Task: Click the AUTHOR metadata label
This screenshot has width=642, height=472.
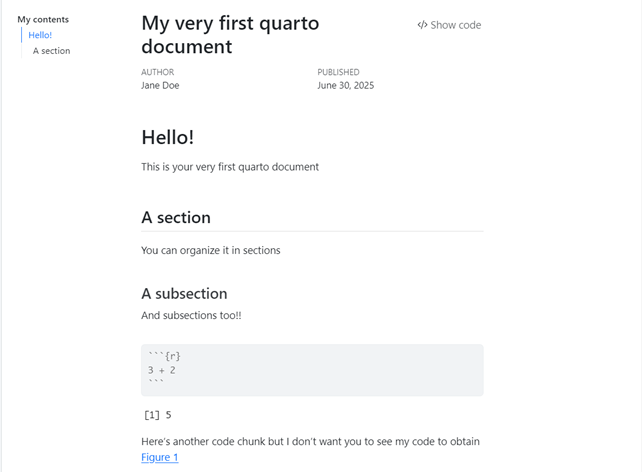Action: point(158,72)
